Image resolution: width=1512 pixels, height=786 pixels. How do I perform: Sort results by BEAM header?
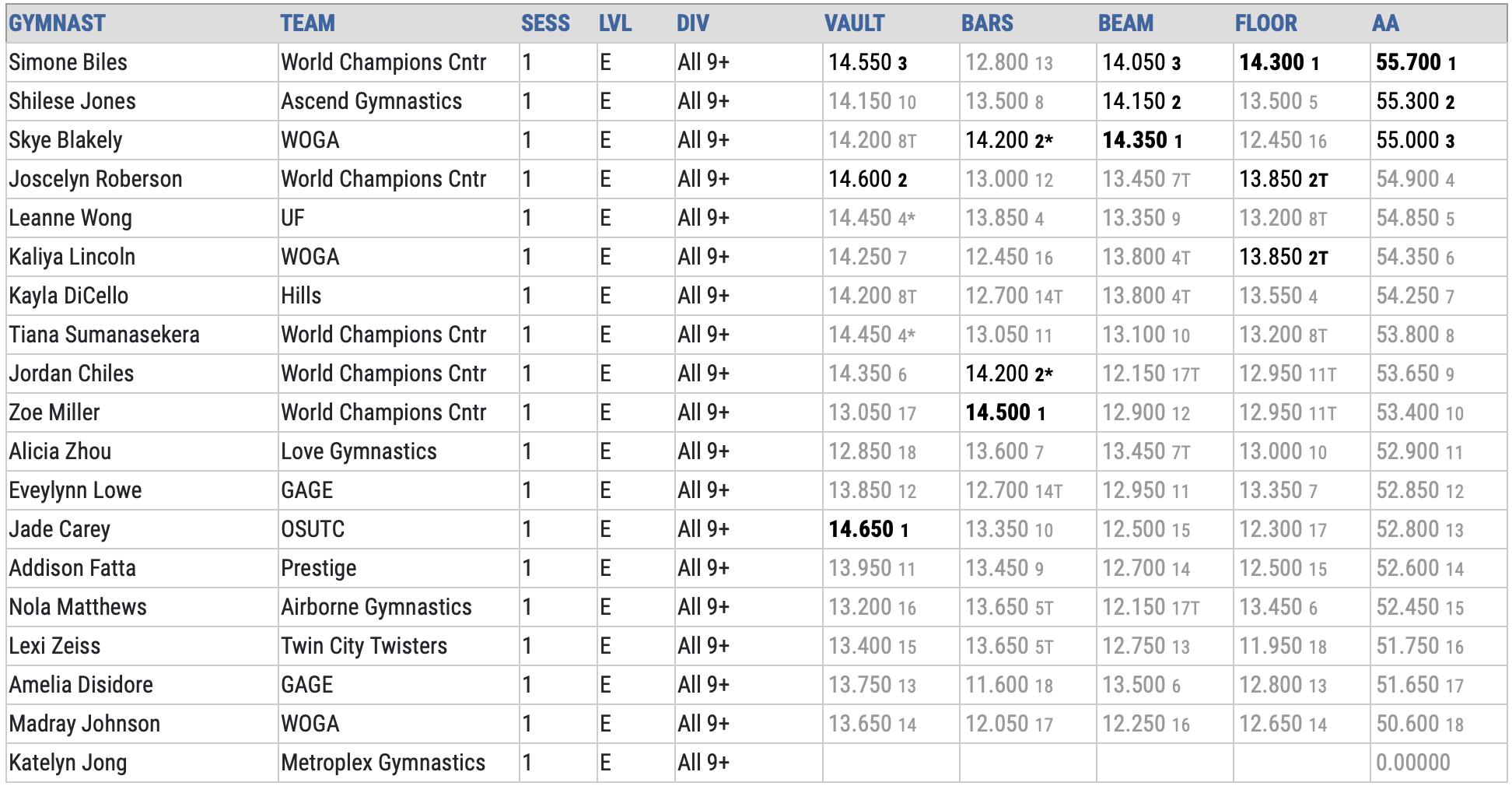point(1125,23)
